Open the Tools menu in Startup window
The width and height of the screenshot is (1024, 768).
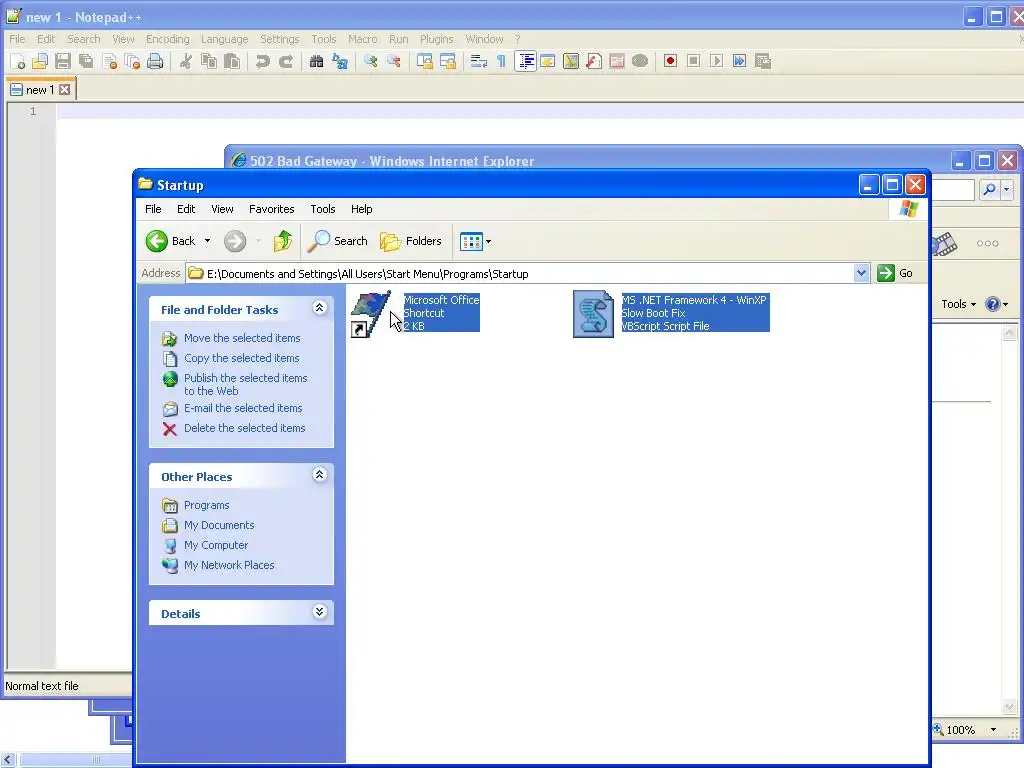(x=323, y=209)
